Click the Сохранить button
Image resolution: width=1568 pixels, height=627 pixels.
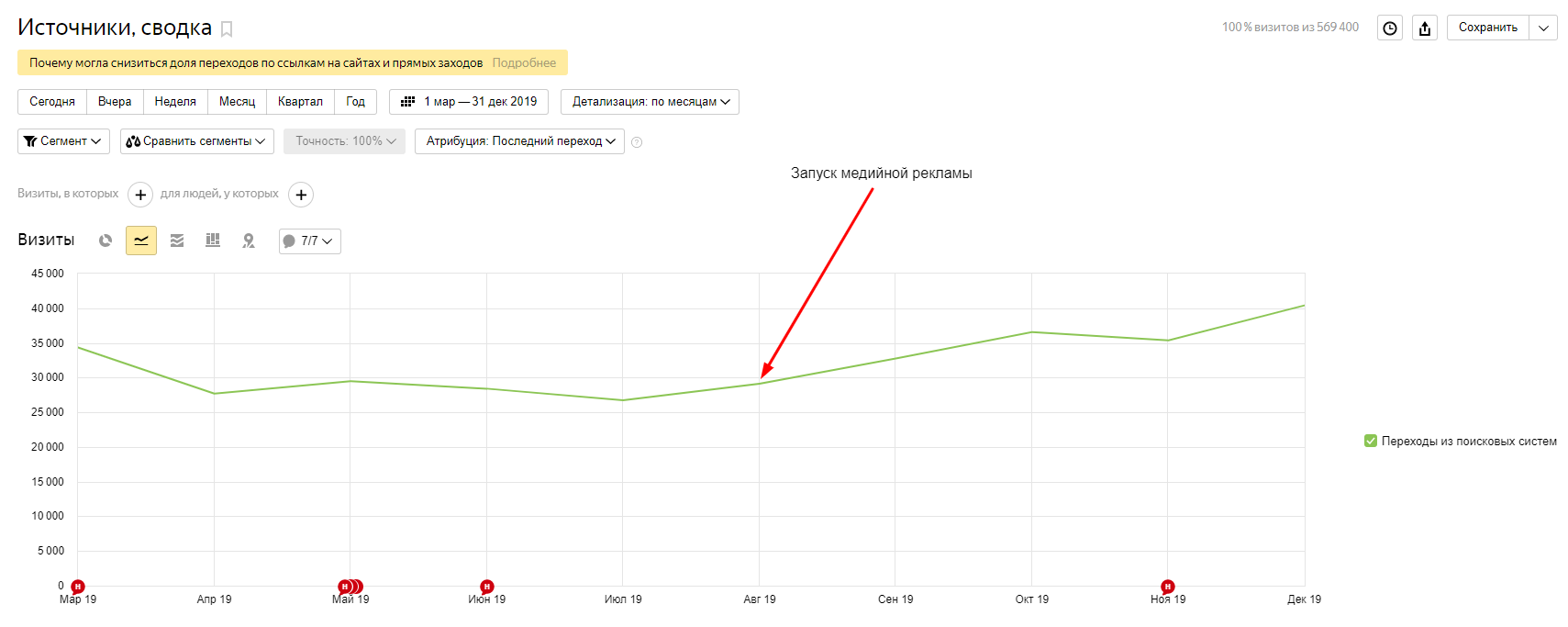(1487, 28)
